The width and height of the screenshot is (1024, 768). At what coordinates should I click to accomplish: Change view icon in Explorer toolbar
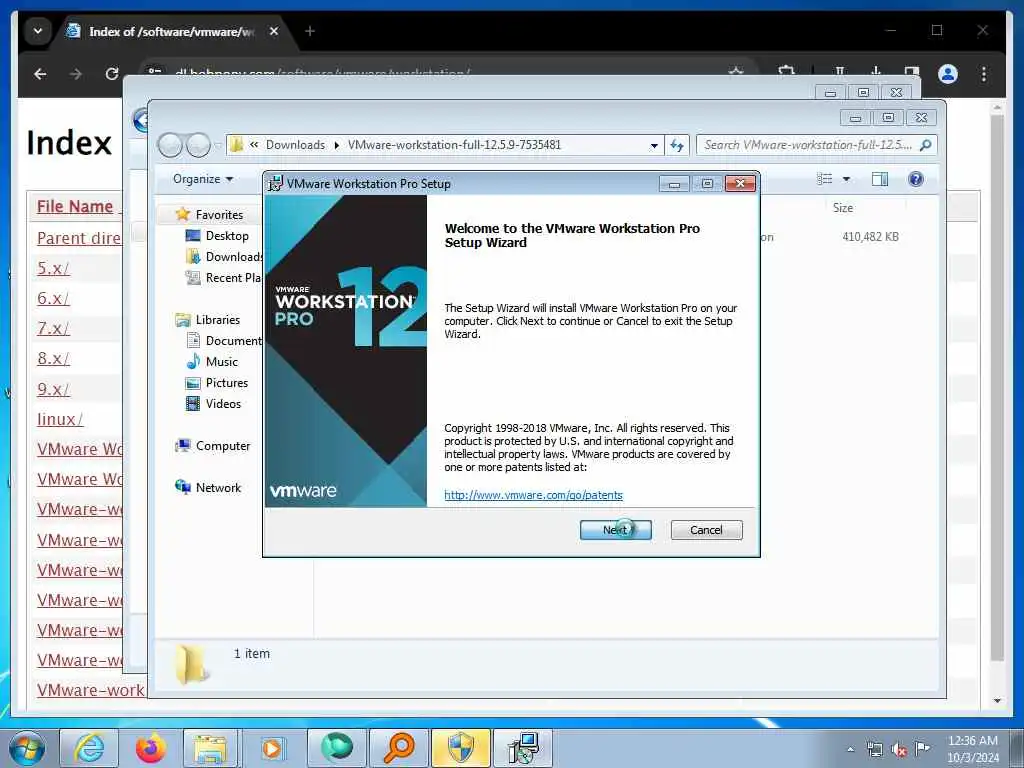825,179
